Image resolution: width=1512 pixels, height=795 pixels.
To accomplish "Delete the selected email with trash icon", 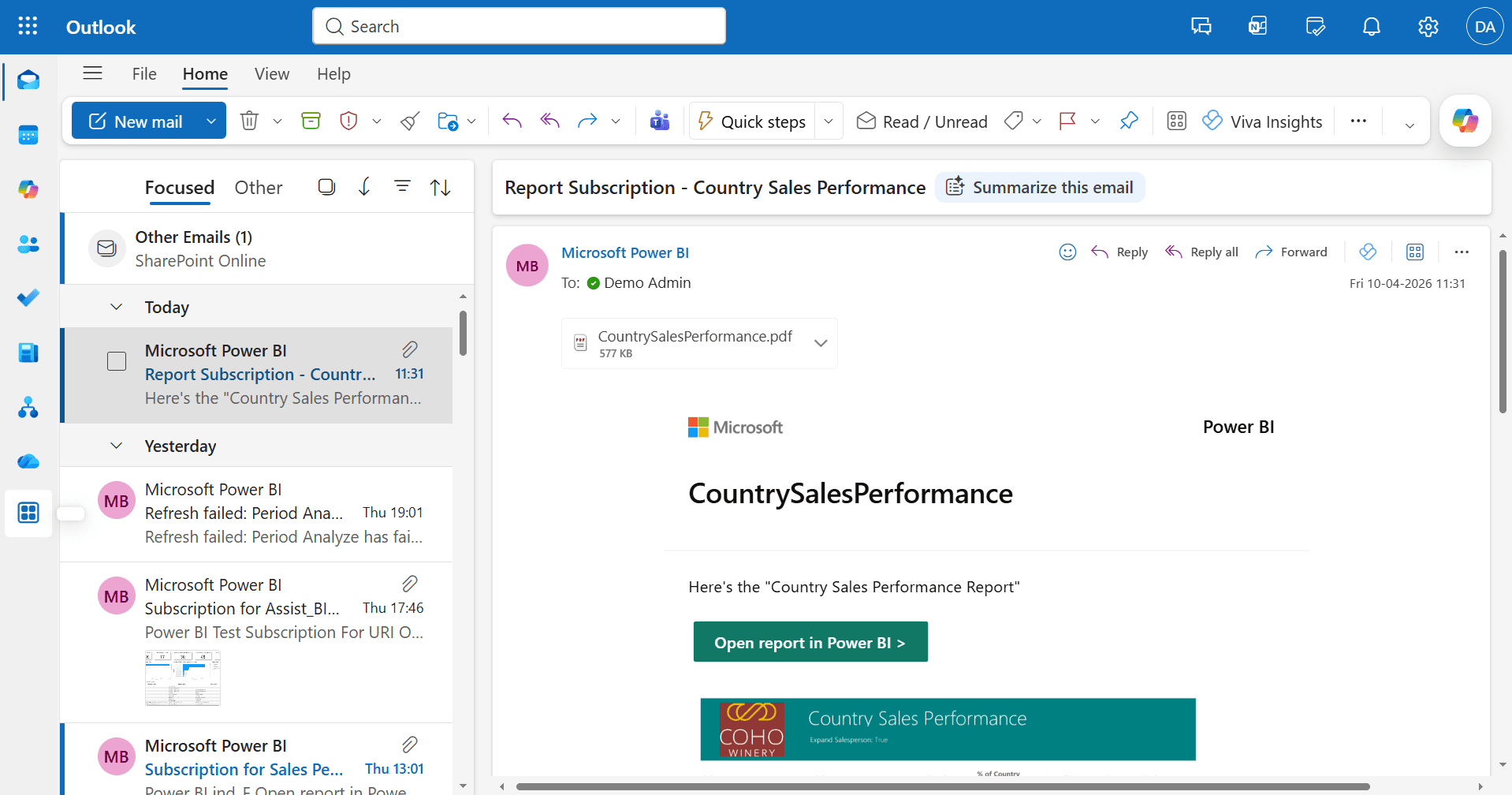I will 249,120.
